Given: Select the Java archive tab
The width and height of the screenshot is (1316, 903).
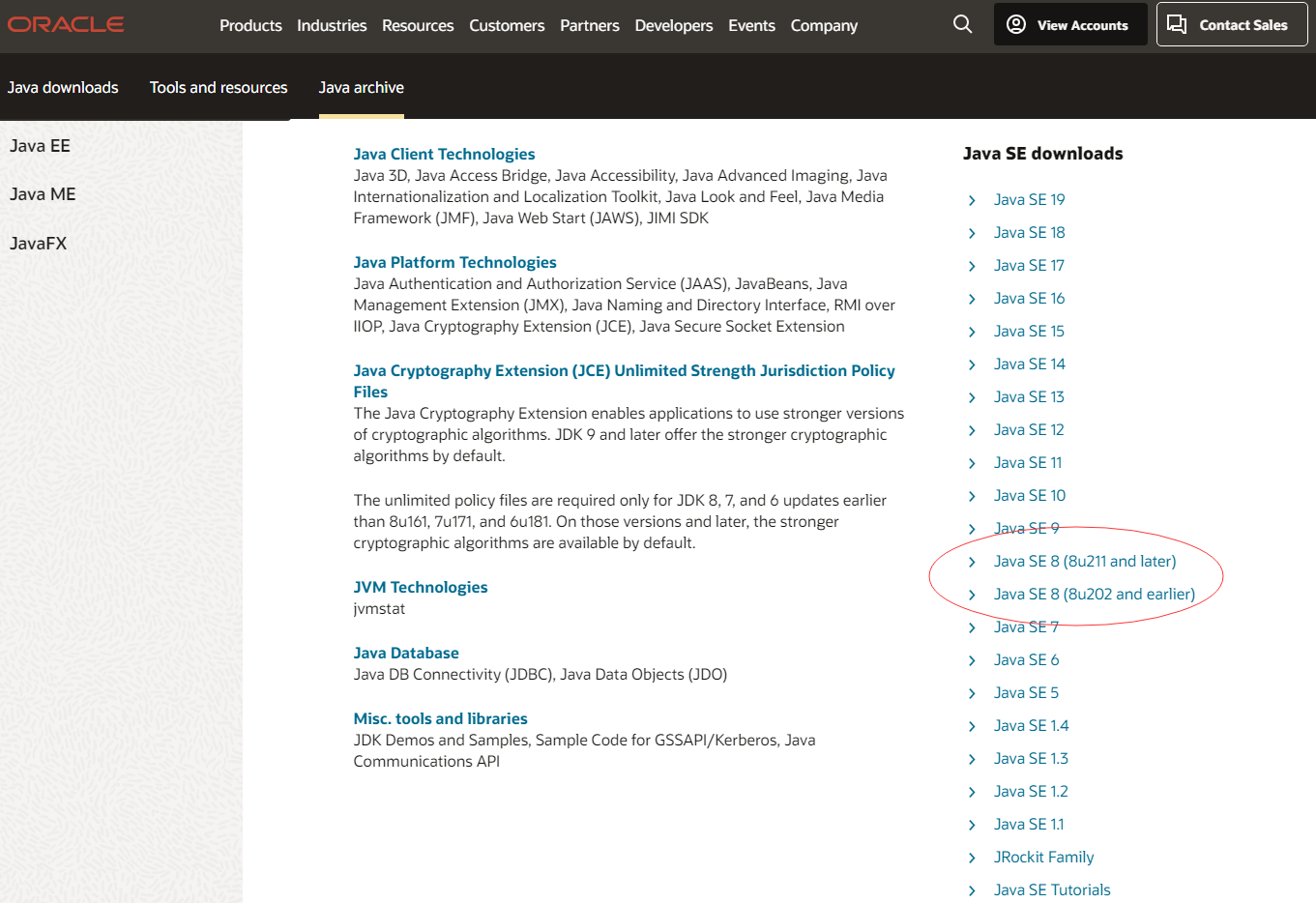Looking at the screenshot, I should click(362, 87).
